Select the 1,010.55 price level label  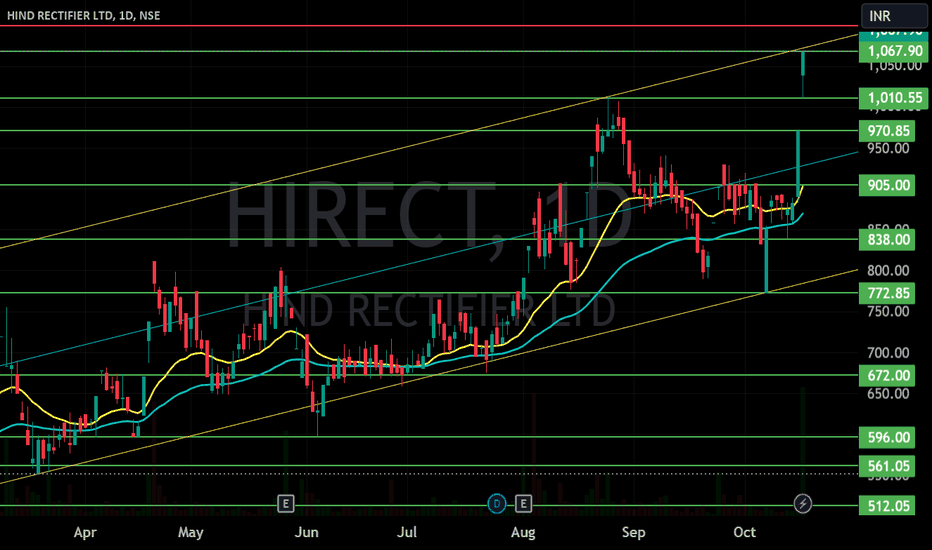tap(893, 98)
